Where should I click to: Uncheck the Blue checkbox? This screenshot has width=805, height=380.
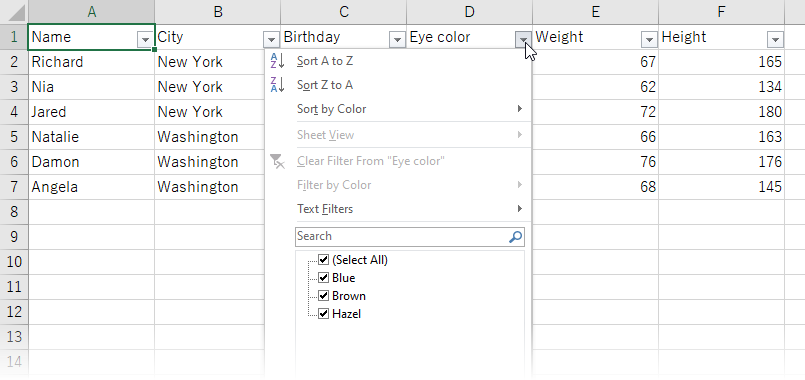click(x=323, y=277)
